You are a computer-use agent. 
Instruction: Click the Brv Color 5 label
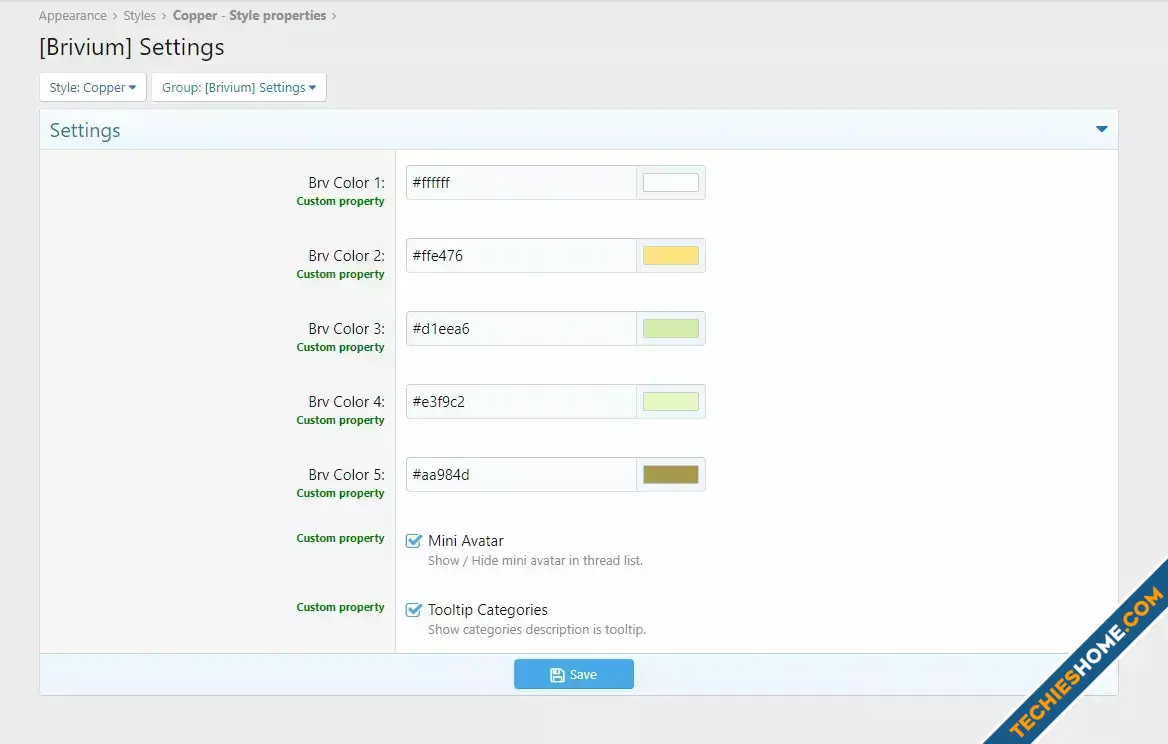[x=346, y=474]
